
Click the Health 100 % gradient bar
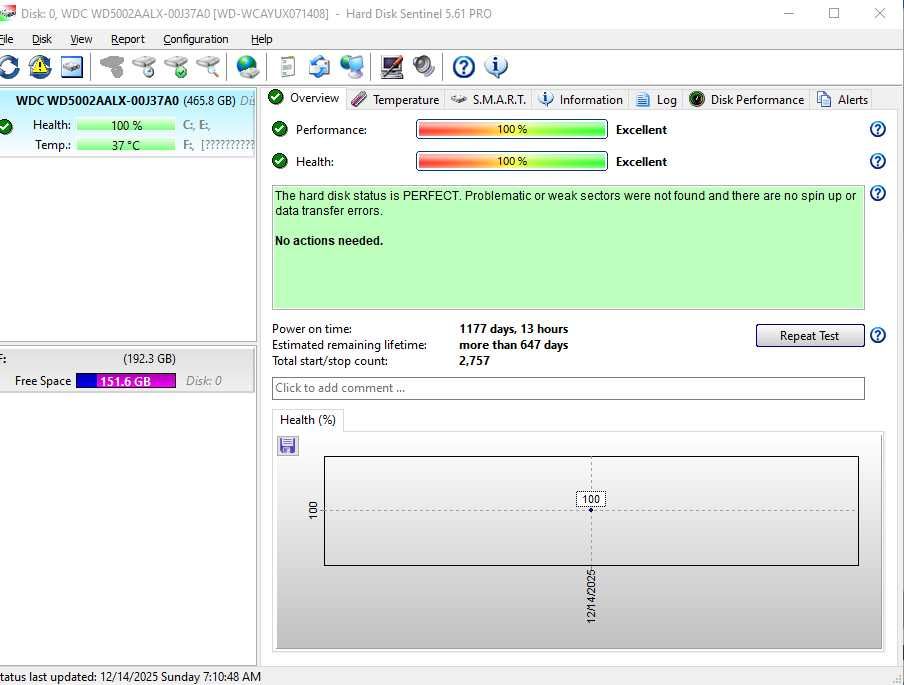click(511, 161)
